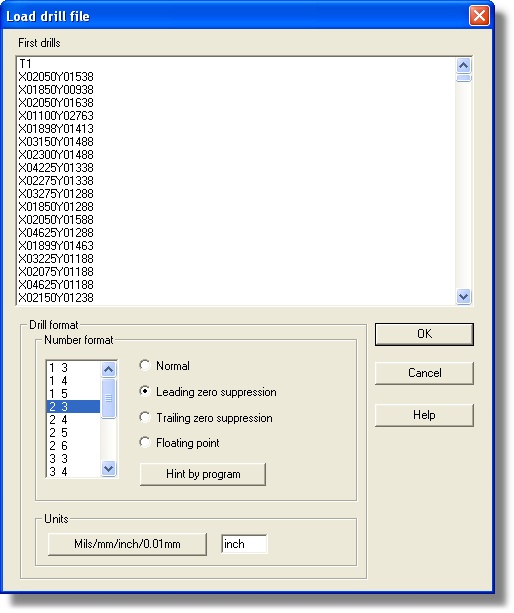
Task: Choose the 3 3 number format entry
Action: (x=73, y=459)
